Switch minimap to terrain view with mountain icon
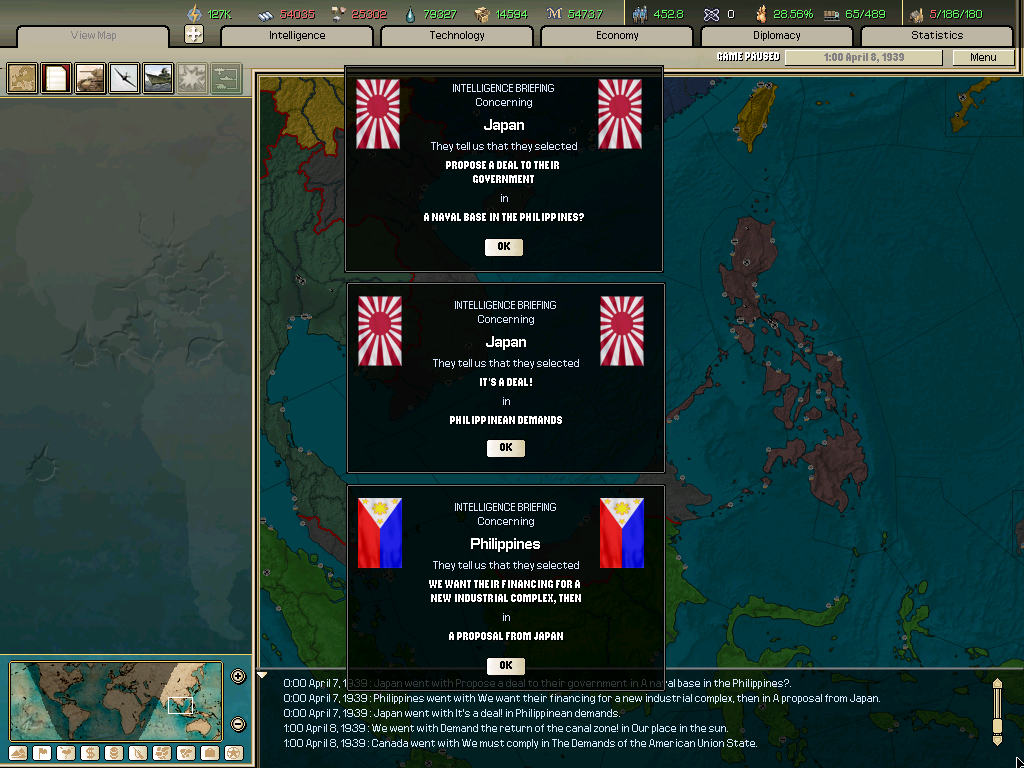1024x768 pixels. pyautogui.click(x=17, y=753)
